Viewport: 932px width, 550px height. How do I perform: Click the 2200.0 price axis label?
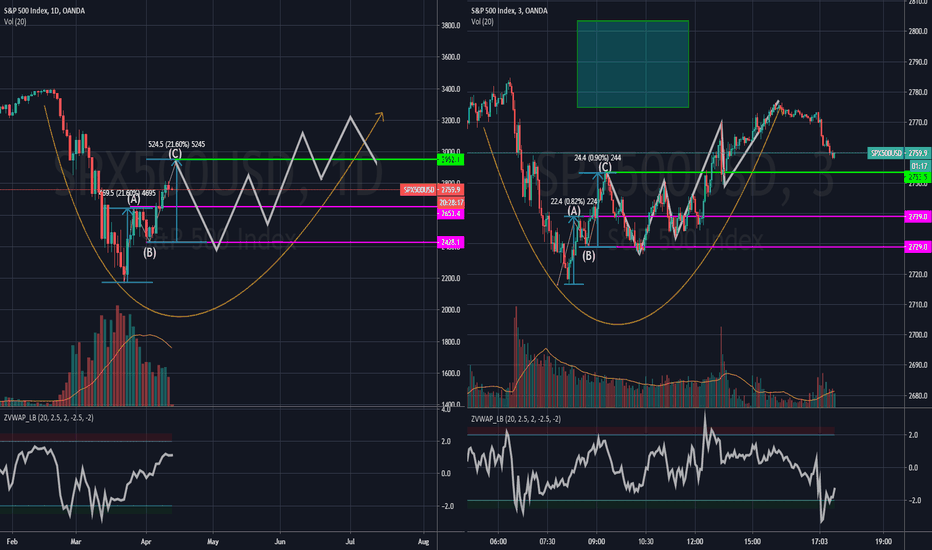[451, 278]
